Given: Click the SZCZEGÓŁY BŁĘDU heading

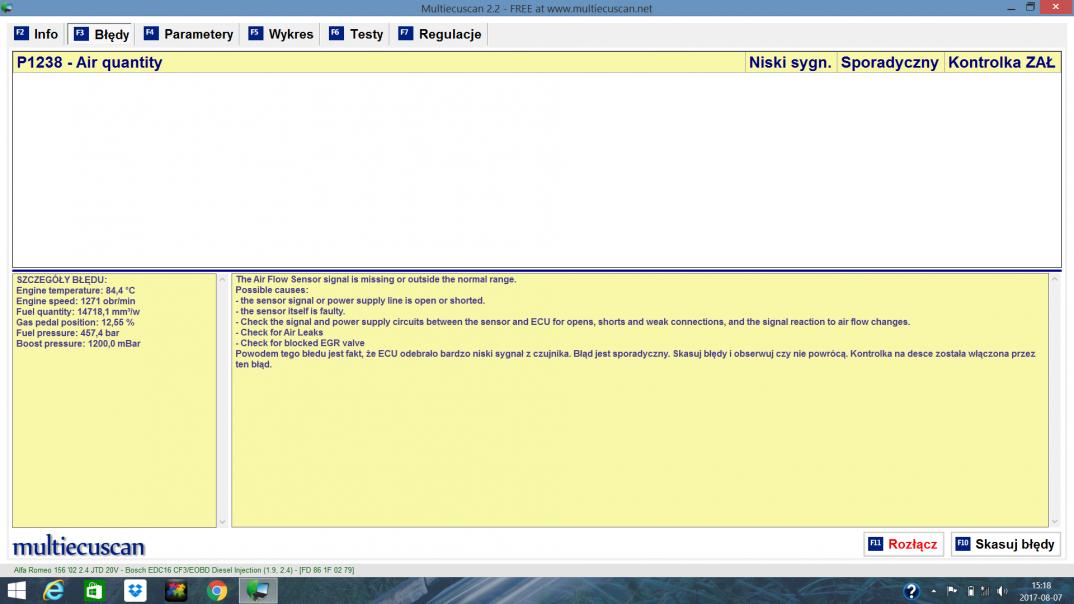Looking at the screenshot, I should pyautogui.click(x=62, y=279).
